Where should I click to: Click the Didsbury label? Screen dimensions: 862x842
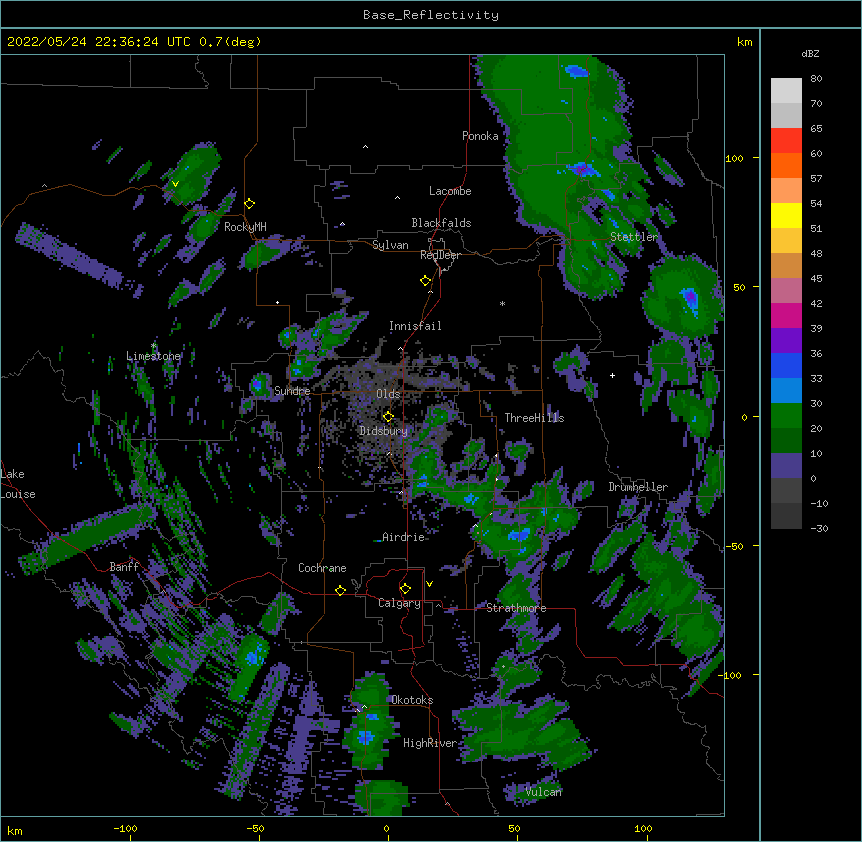(x=384, y=431)
